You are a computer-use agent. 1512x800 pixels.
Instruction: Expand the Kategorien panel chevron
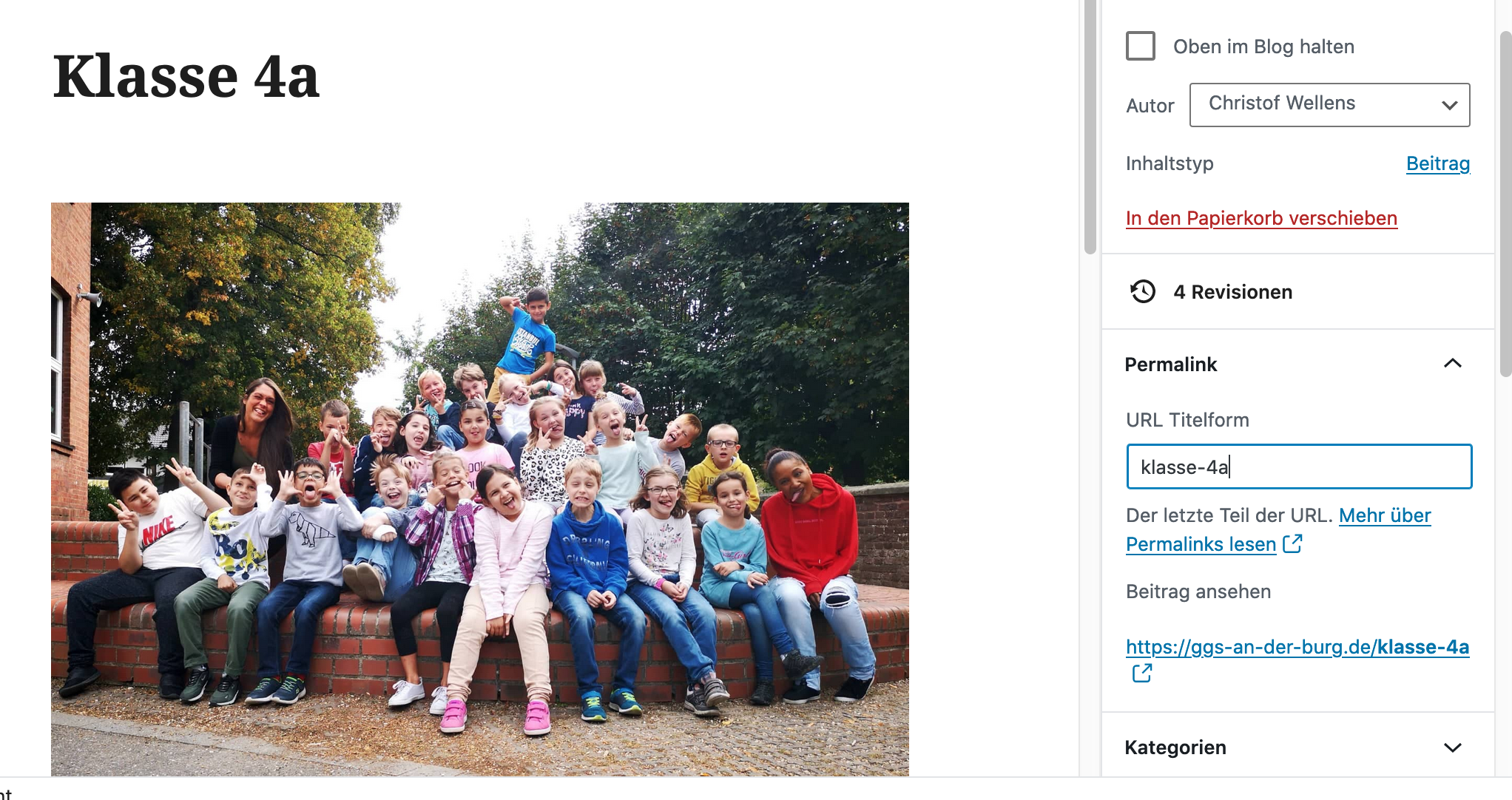(1453, 748)
